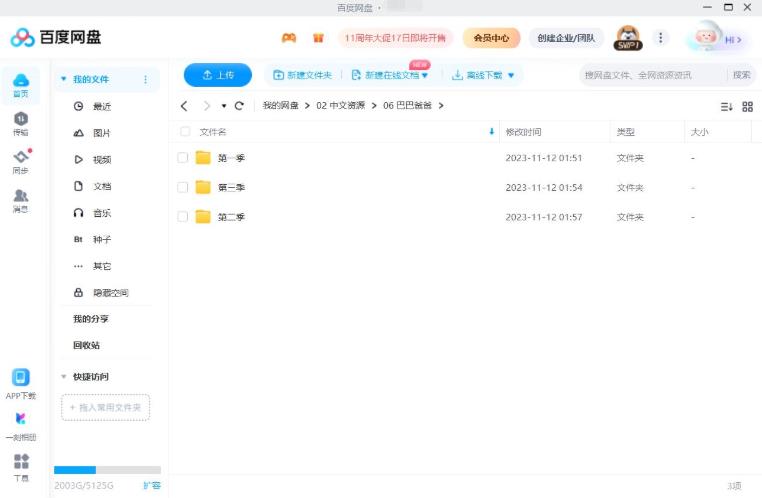Image resolution: width=762 pixels, height=498 pixels.
Task: Go to 我的网盘 breadcrumb
Action: 280,105
